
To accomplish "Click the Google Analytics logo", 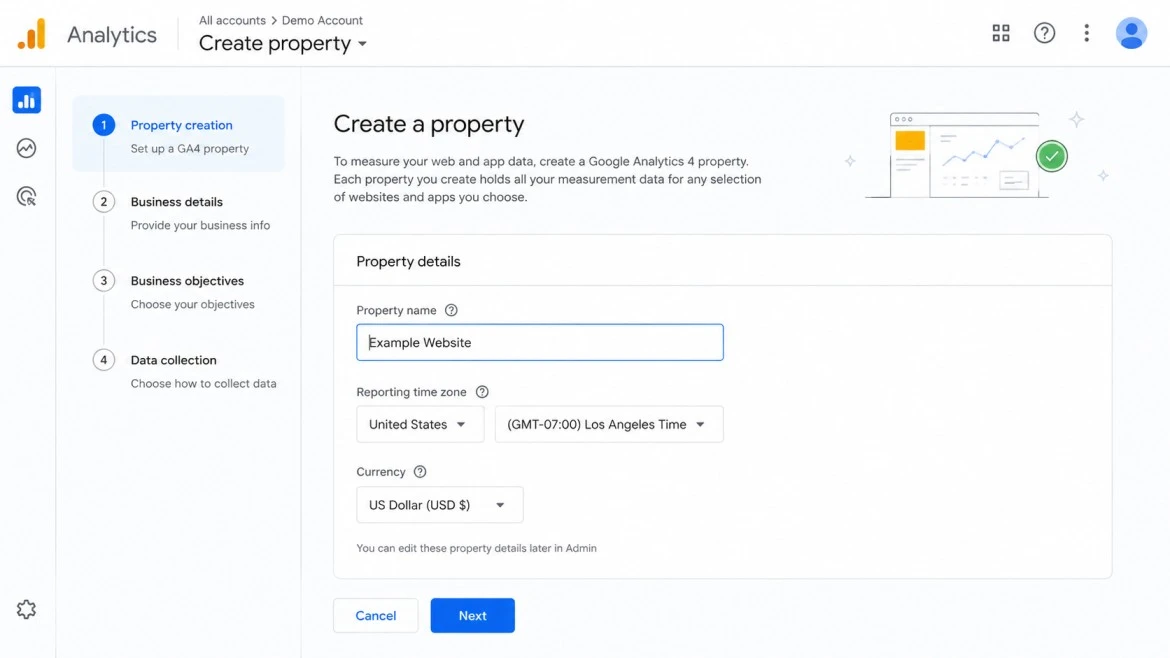I will [31, 34].
